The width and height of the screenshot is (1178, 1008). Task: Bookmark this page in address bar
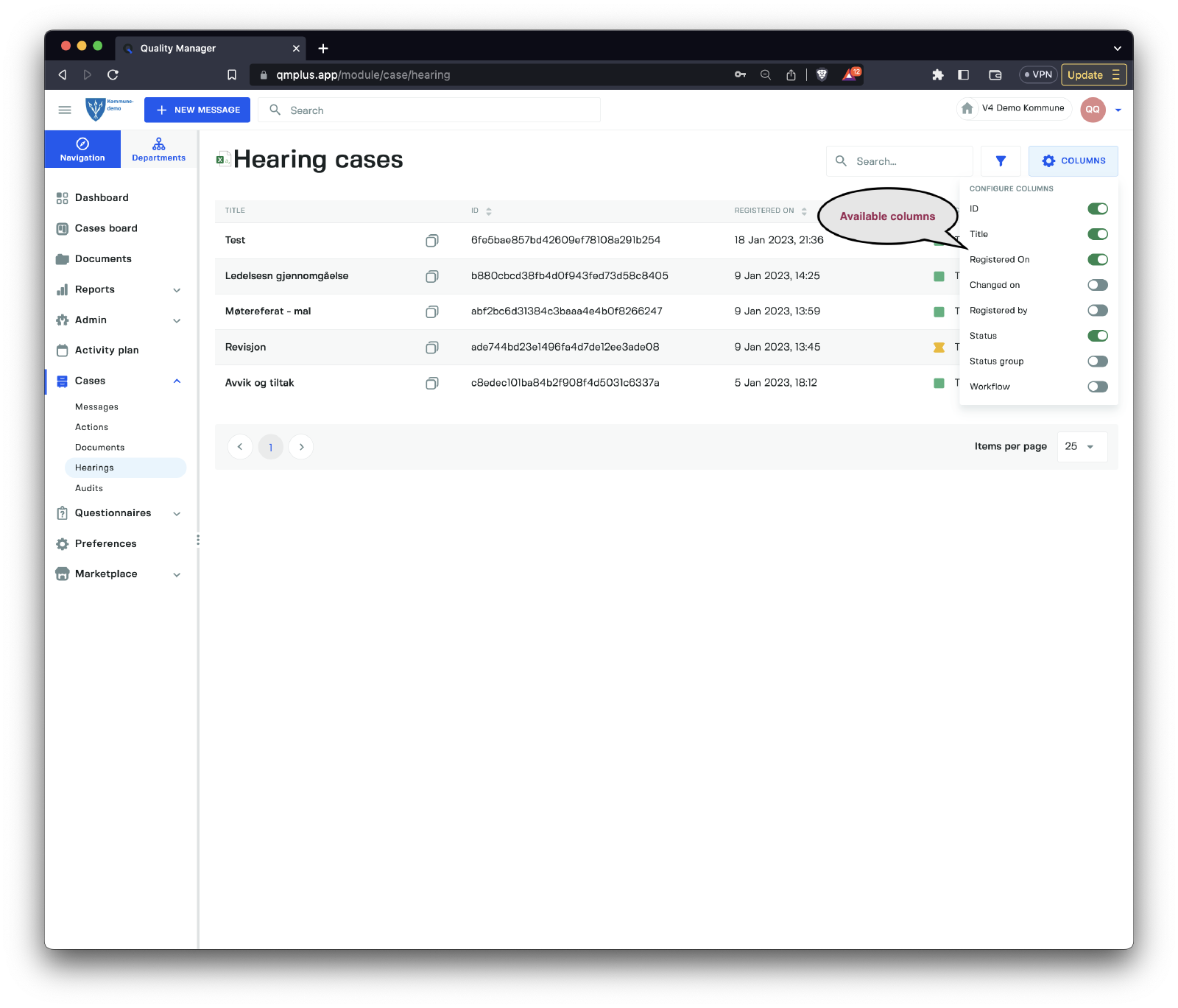(232, 74)
